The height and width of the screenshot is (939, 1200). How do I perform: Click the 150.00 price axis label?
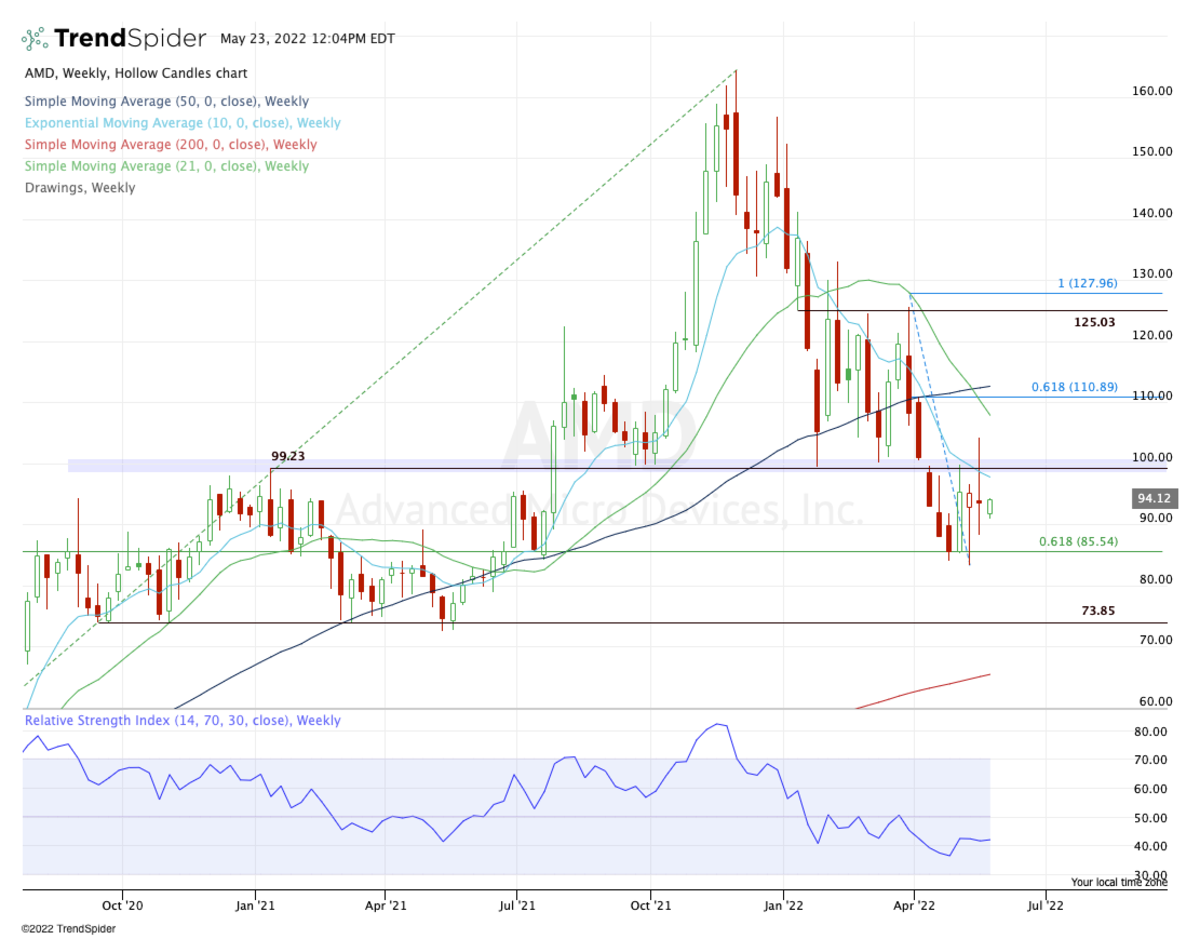click(1153, 152)
